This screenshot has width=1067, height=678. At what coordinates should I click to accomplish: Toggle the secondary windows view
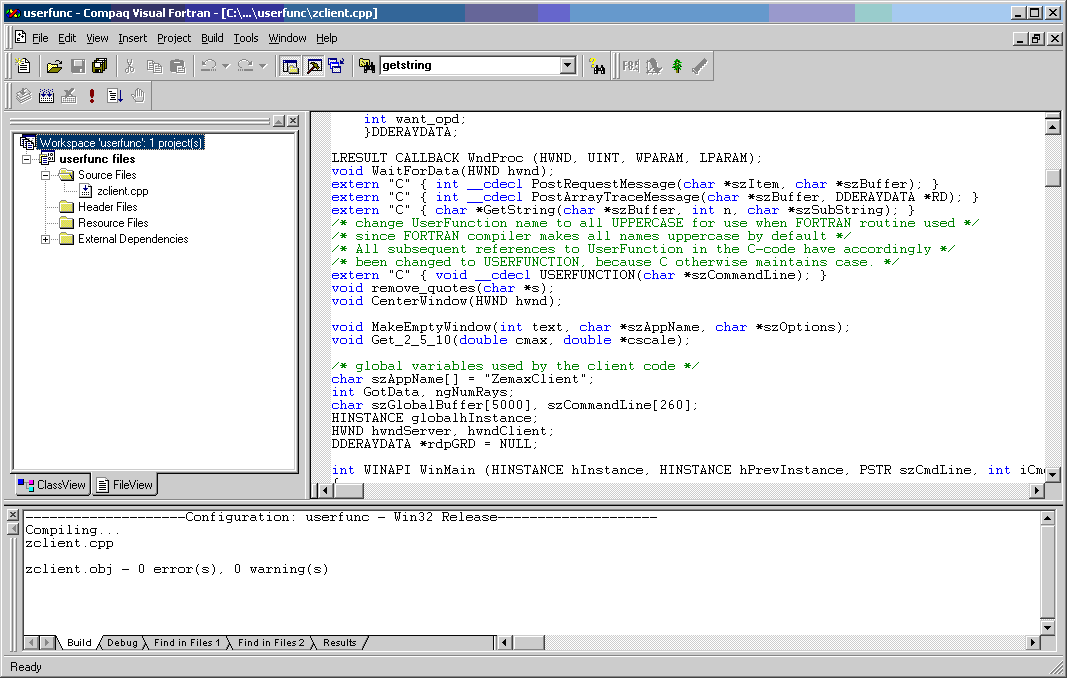point(338,64)
